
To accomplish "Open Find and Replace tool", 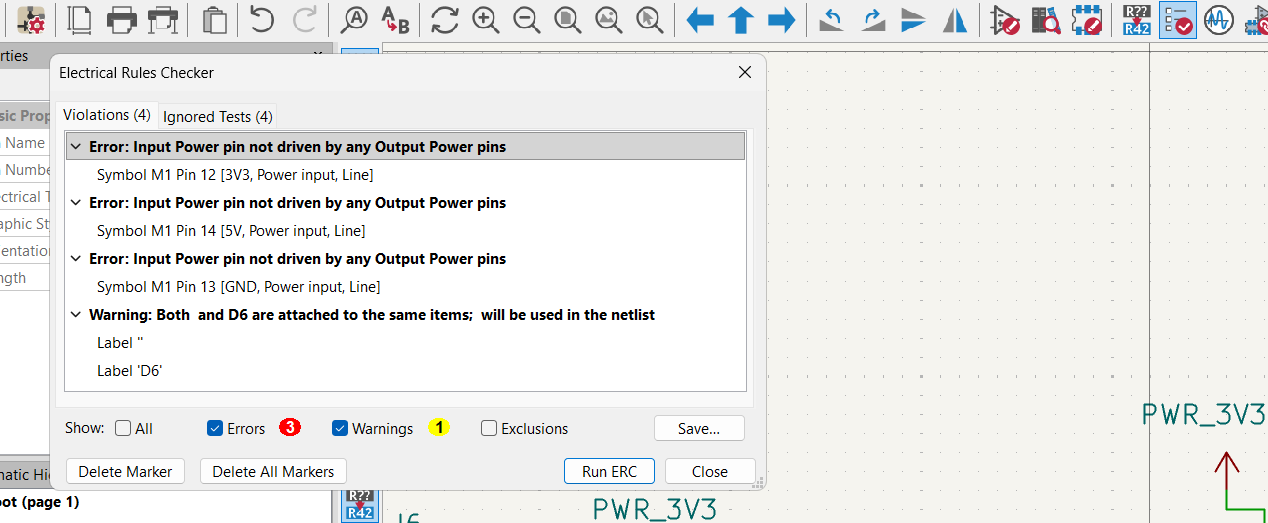I will 396,19.
